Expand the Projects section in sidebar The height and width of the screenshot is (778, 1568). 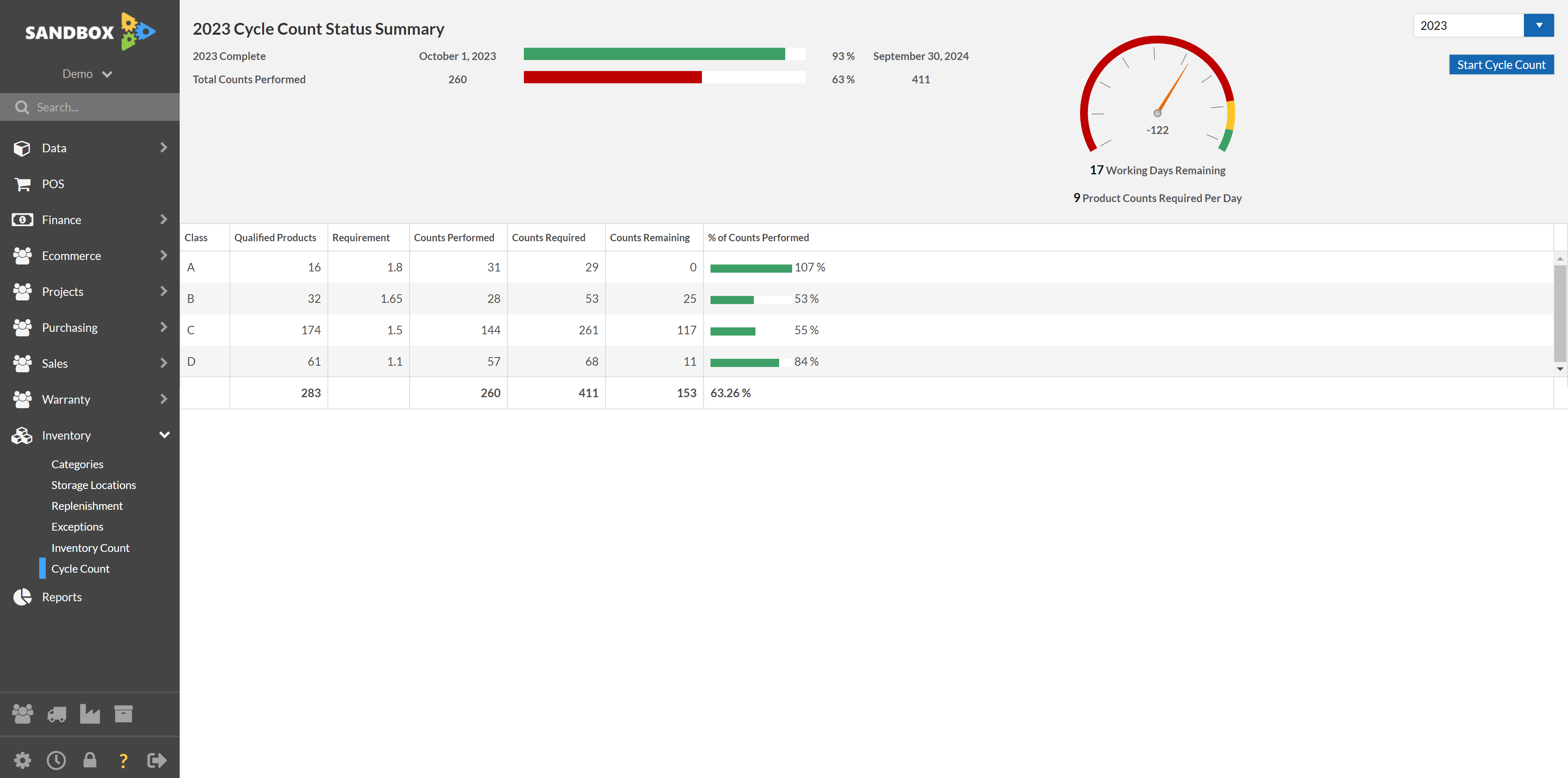click(163, 291)
